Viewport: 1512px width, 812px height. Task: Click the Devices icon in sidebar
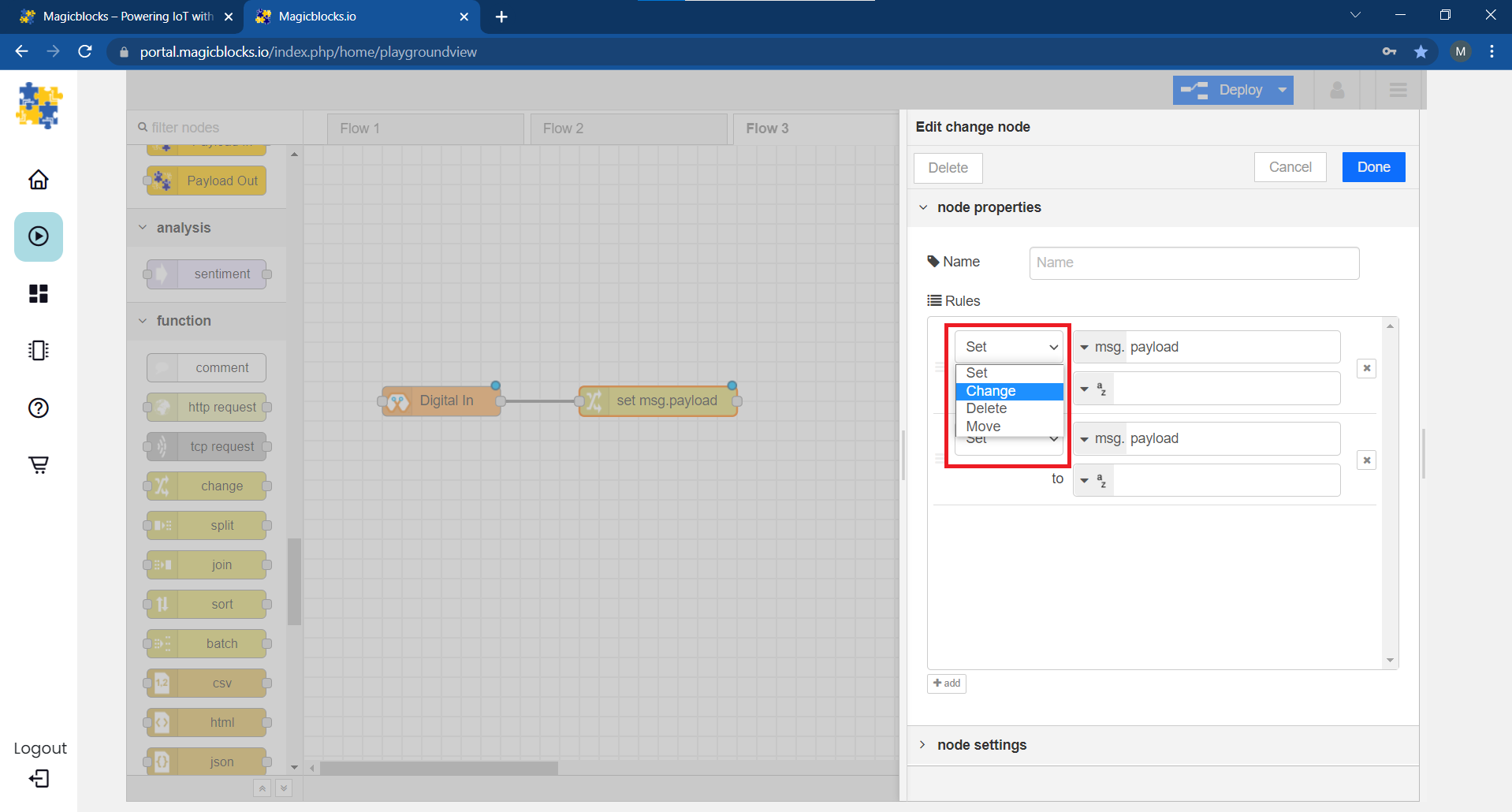(38, 350)
